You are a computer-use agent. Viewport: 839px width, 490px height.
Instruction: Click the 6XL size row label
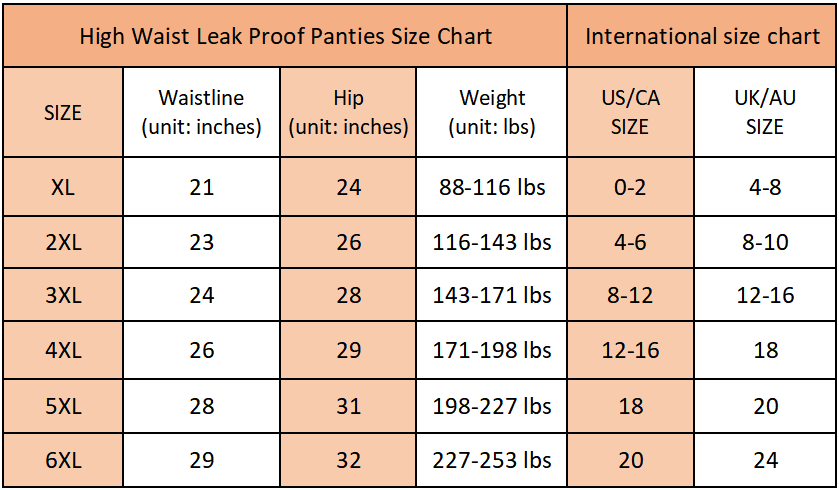click(x=62, y=460)
